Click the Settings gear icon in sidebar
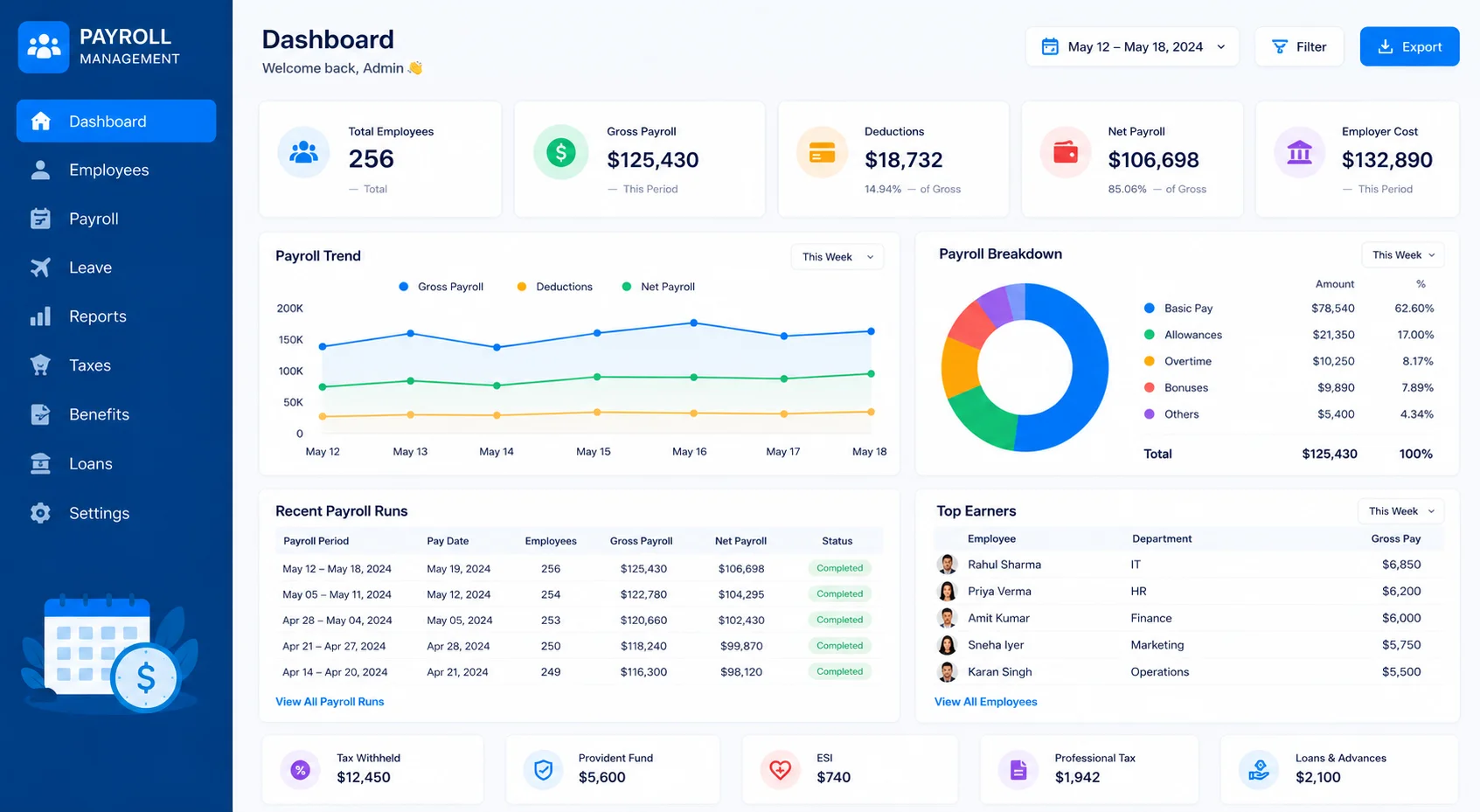 coord(40,513)
